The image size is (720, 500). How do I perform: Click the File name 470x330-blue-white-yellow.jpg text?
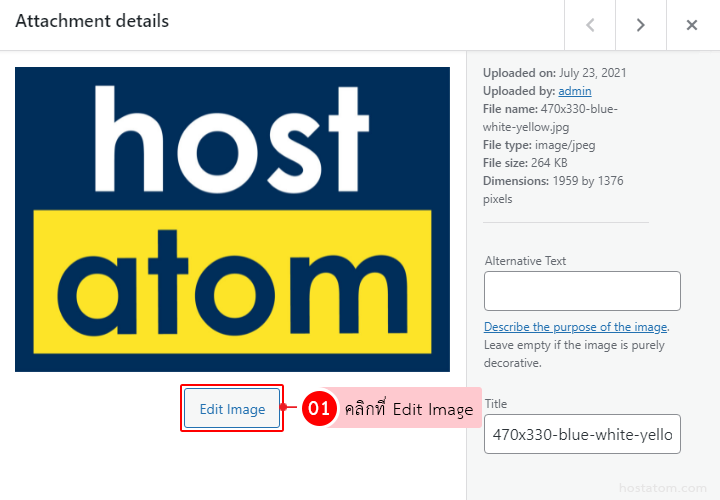coord(550,118)
